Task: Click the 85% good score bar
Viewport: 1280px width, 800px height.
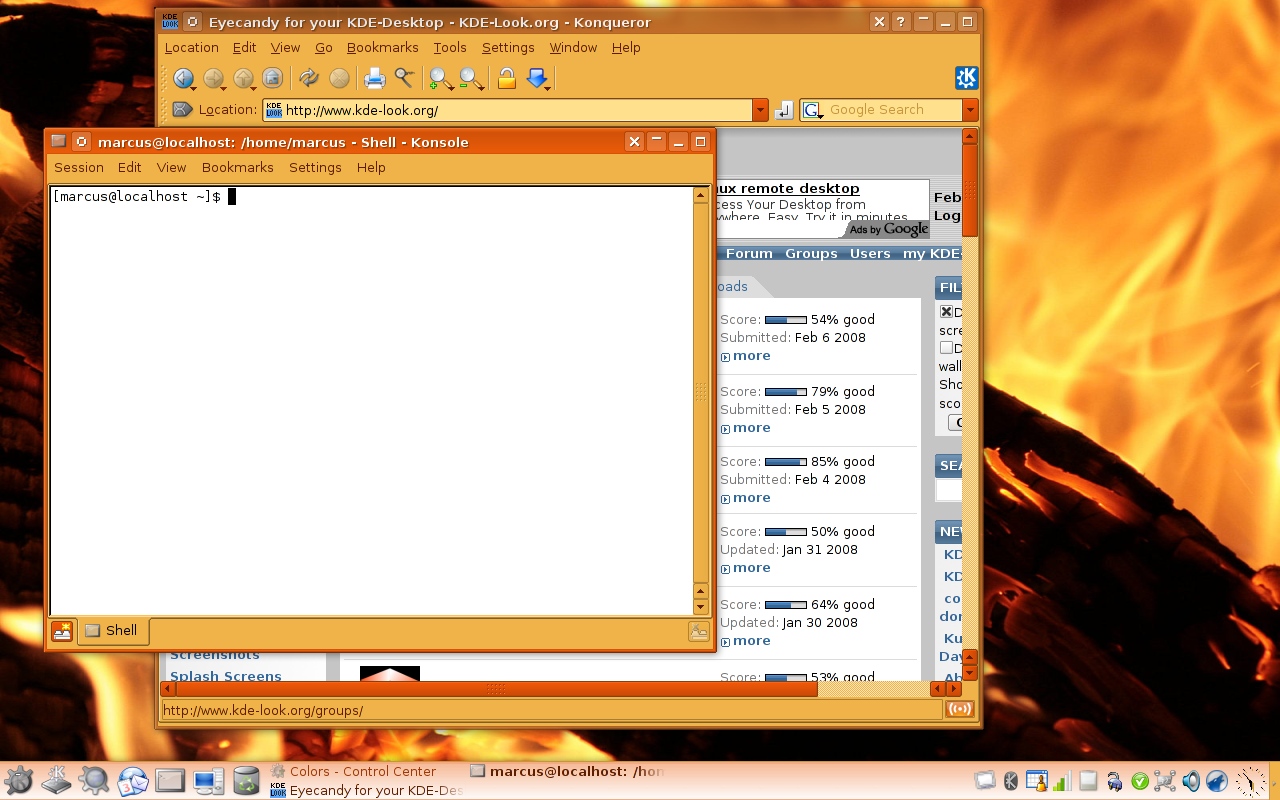Action: 785,462
